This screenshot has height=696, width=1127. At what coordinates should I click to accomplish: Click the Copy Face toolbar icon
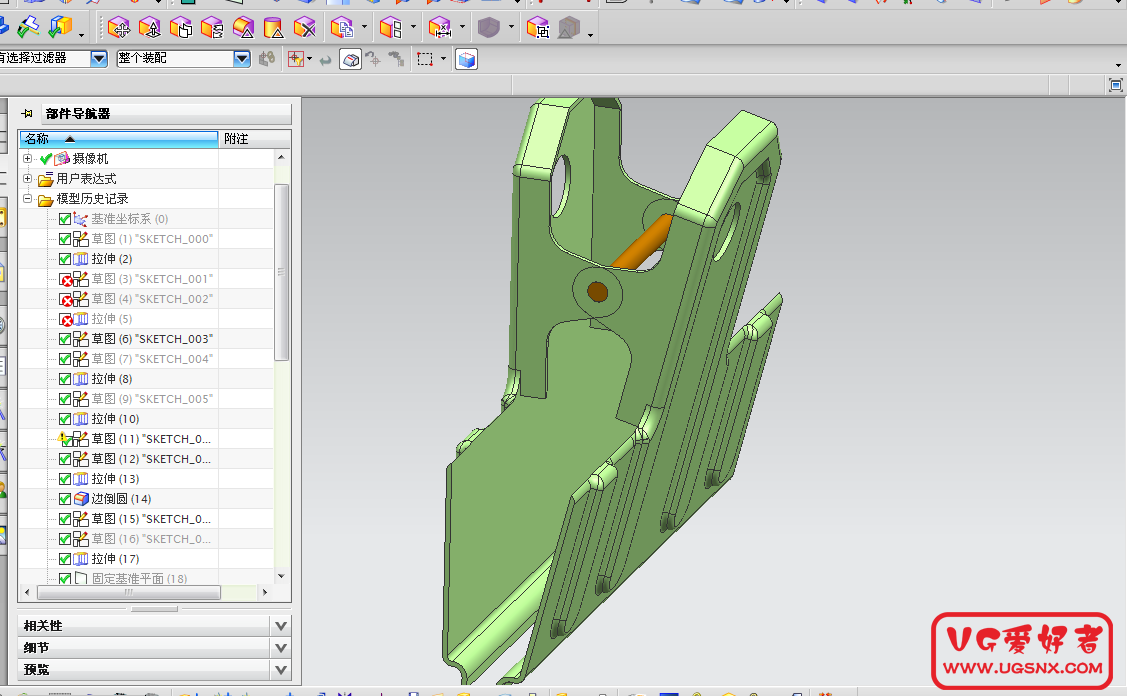[x=342, y=28]
